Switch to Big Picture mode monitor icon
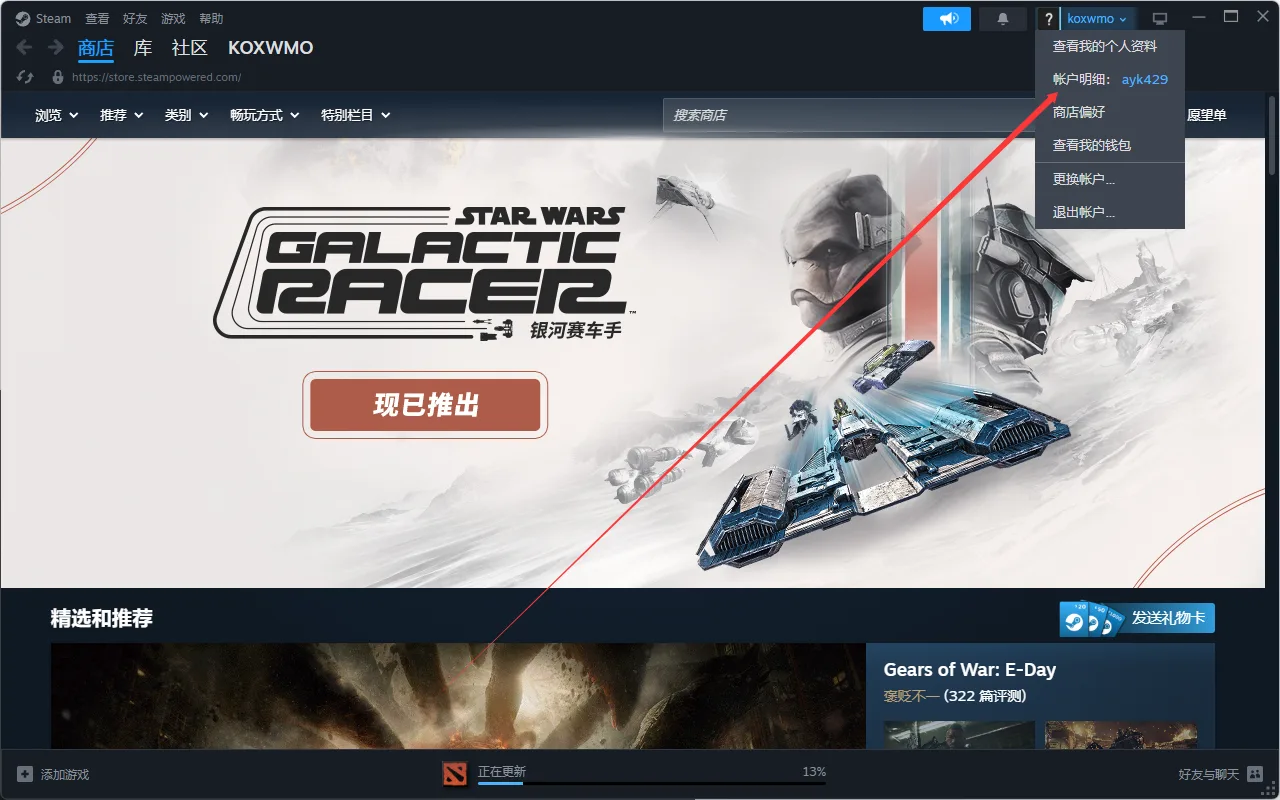Screen dimensions: 1280x800 (1160, 19)
